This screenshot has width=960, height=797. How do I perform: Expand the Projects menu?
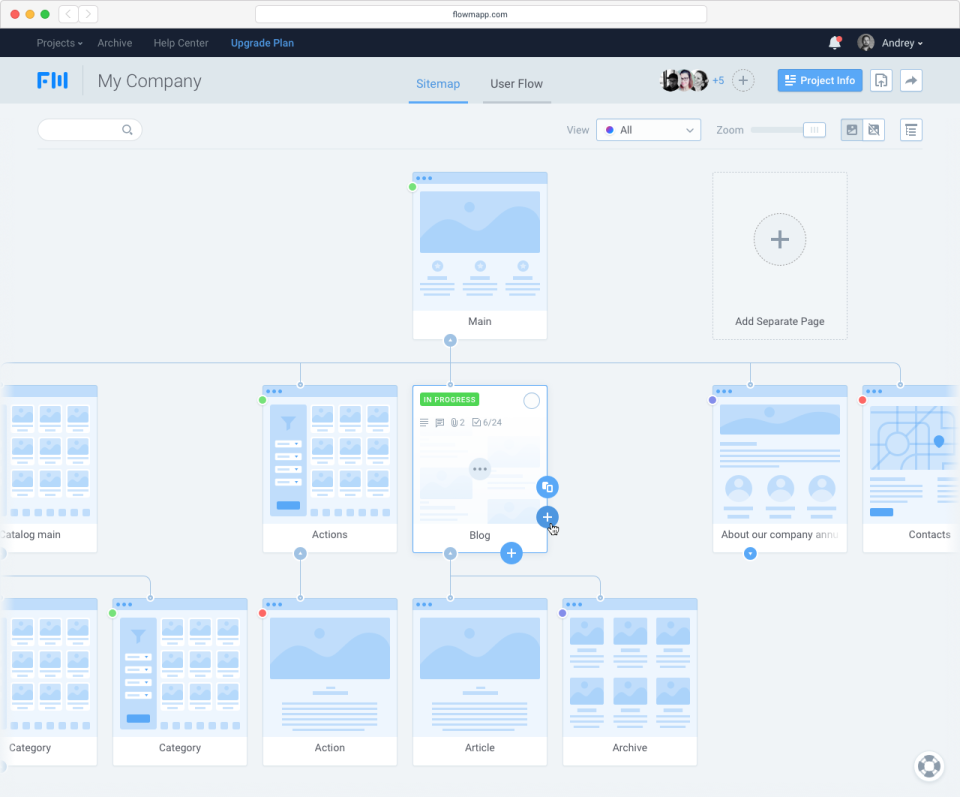58,43
